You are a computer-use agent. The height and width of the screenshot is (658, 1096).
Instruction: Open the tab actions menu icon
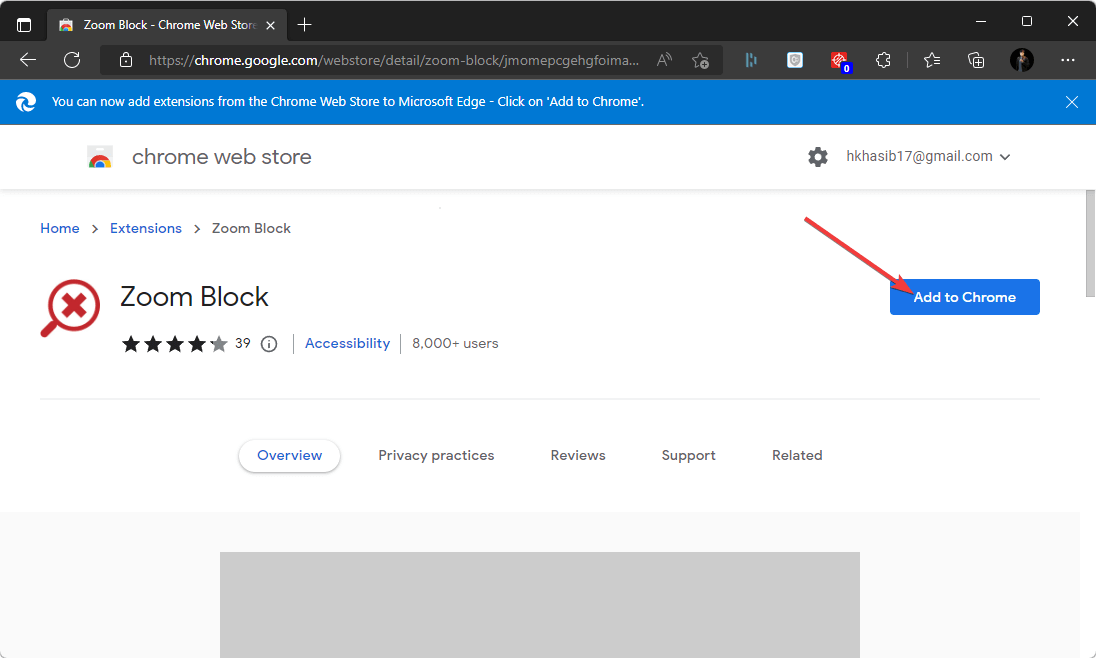click(x=24, y=25)
